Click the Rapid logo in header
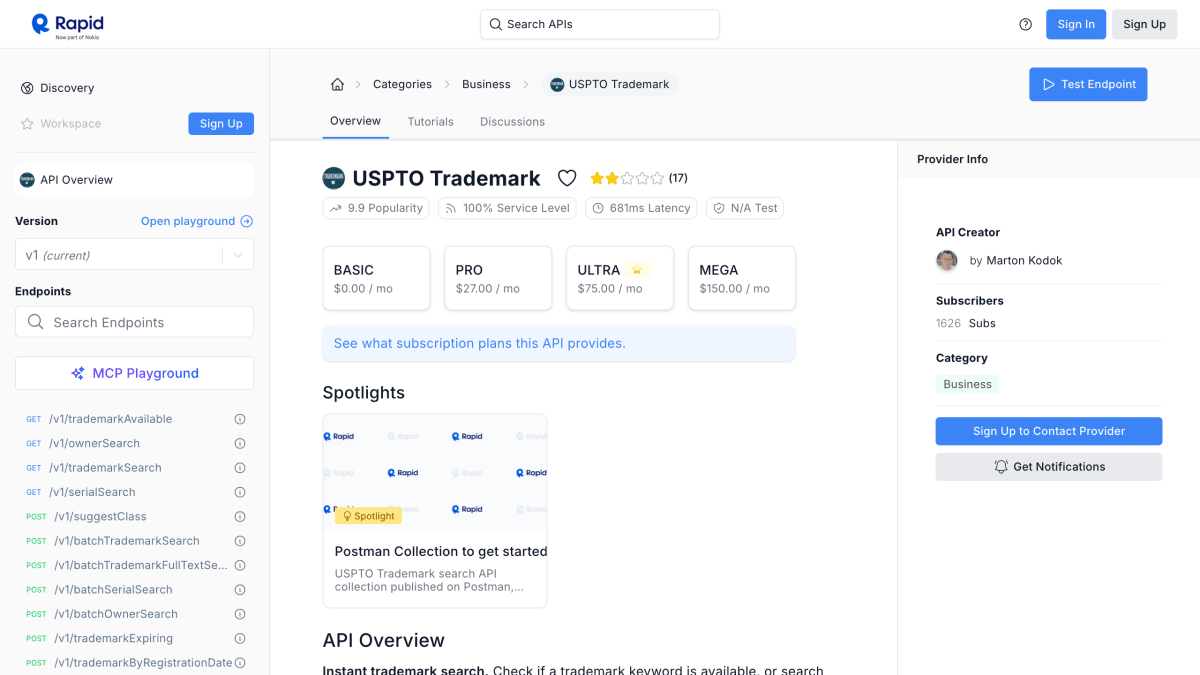 [67, 24]
